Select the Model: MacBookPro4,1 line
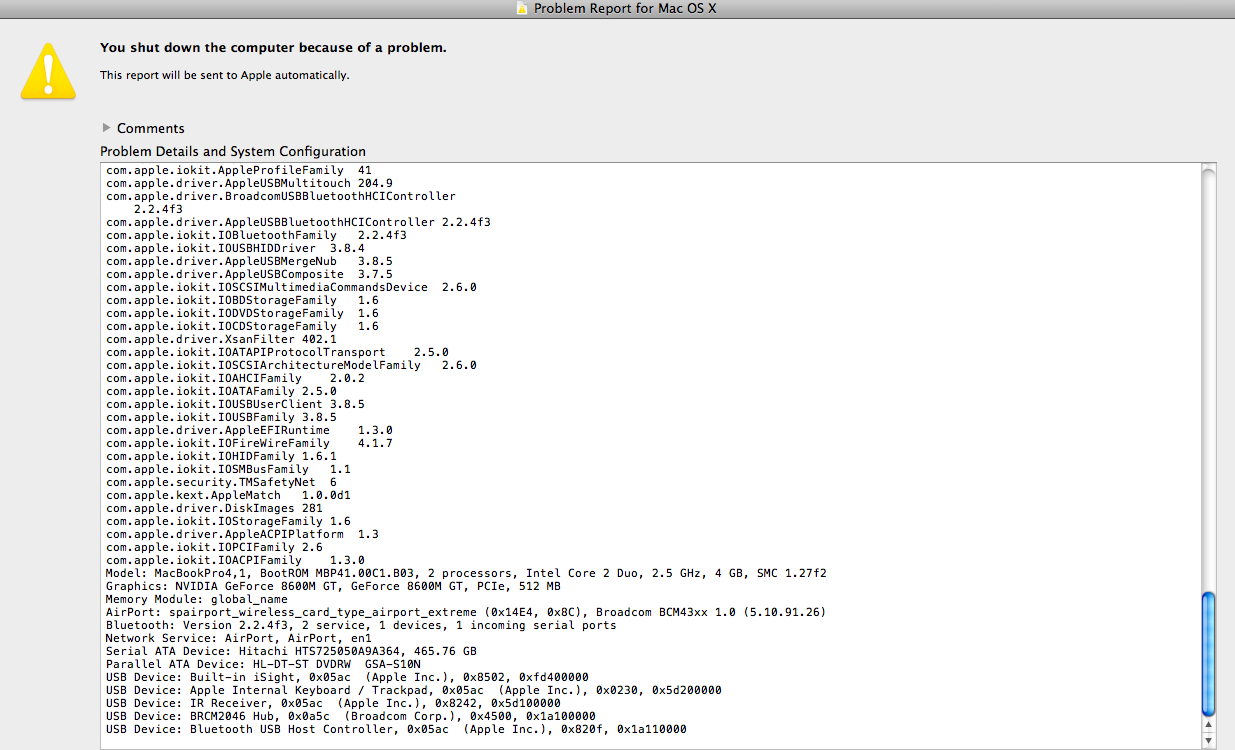 (x=466, y=573)
